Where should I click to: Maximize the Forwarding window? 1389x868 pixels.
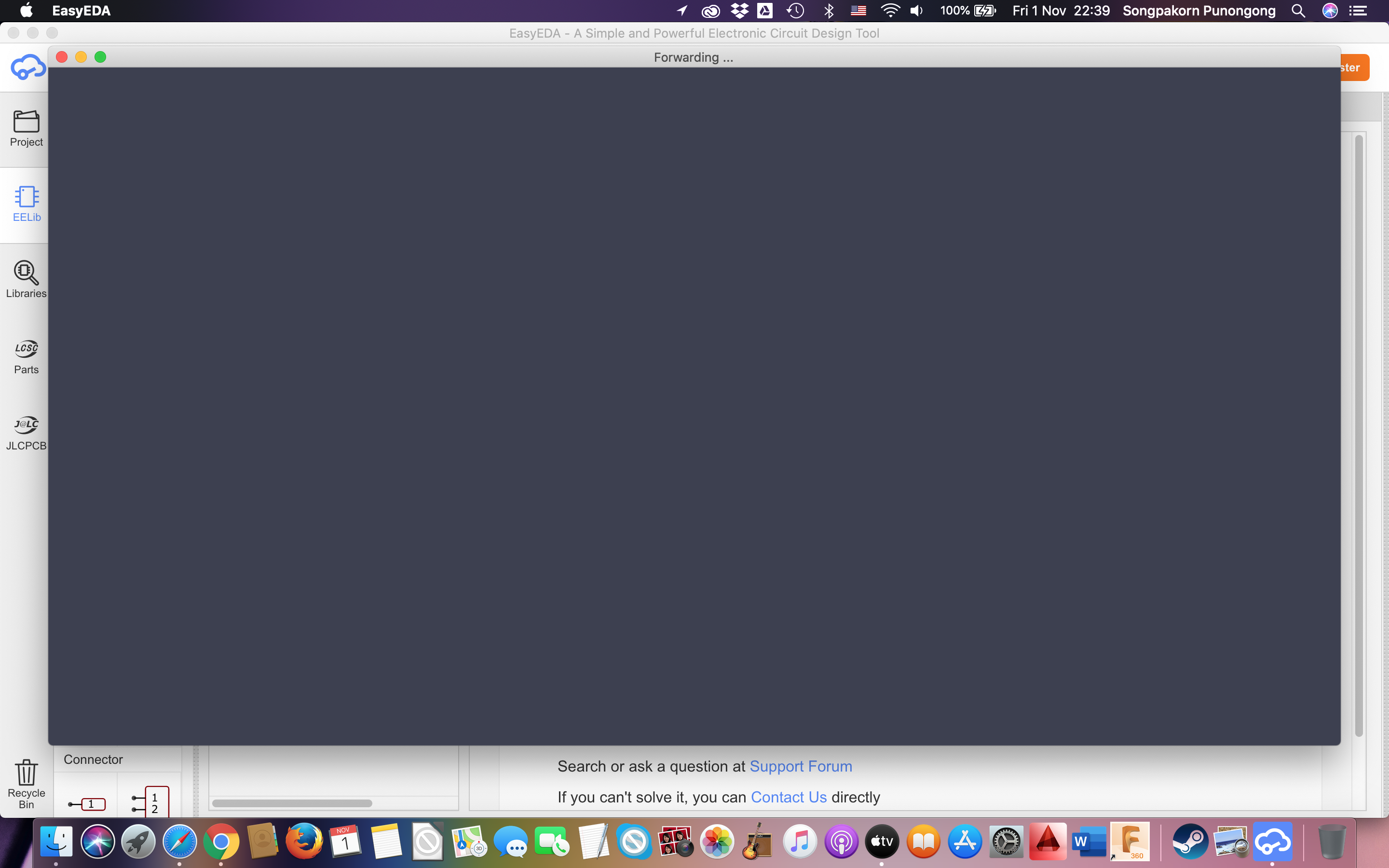coord(100,57)
